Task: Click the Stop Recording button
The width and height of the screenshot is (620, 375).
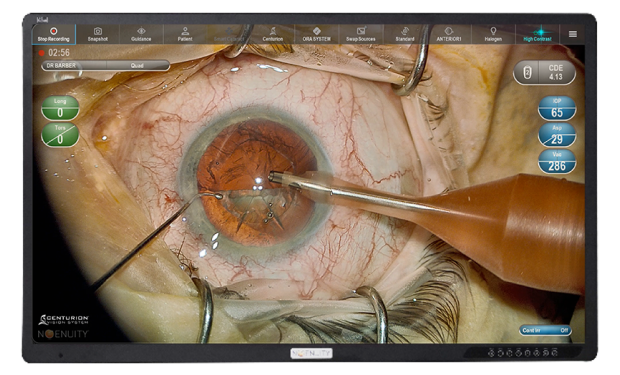Action: (53, 34)
